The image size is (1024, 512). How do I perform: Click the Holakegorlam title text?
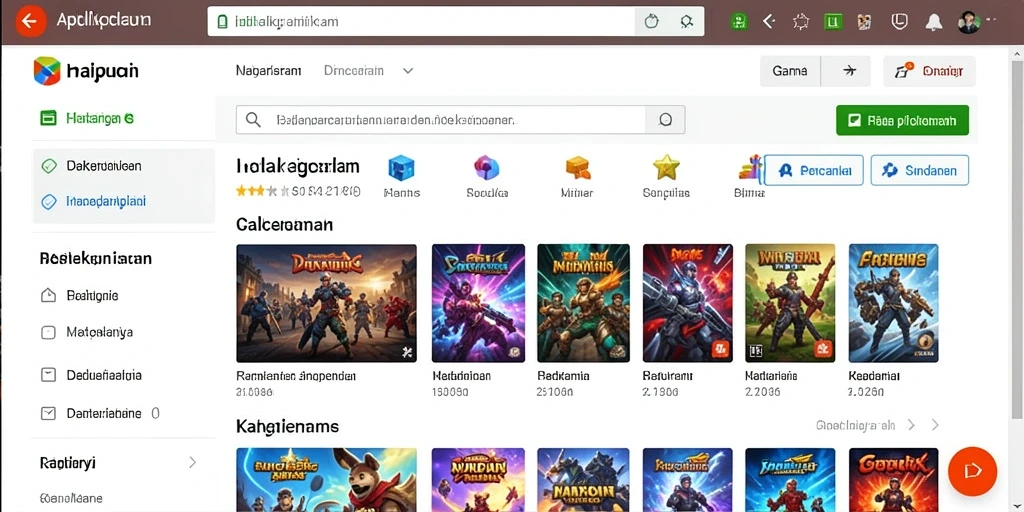297,167
